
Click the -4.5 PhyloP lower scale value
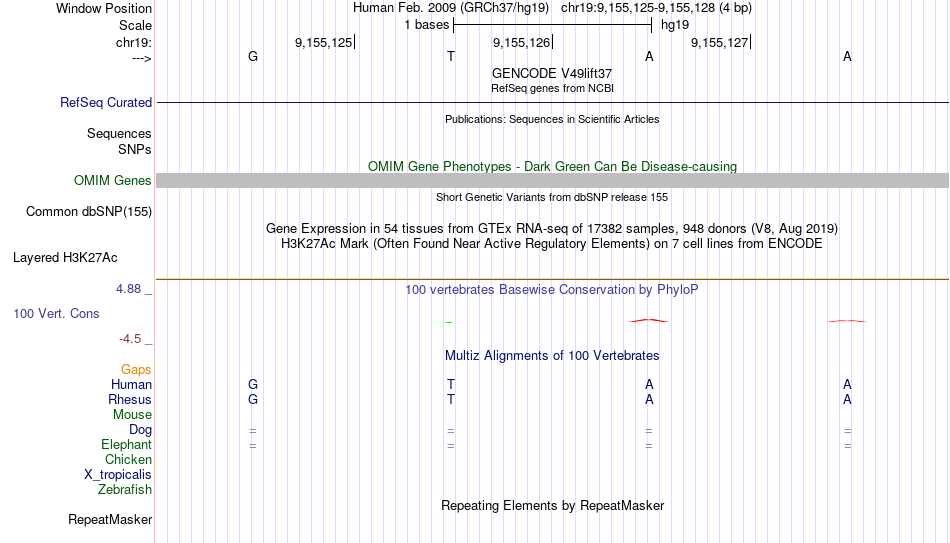pyautogui.click(x=130, y=339)
